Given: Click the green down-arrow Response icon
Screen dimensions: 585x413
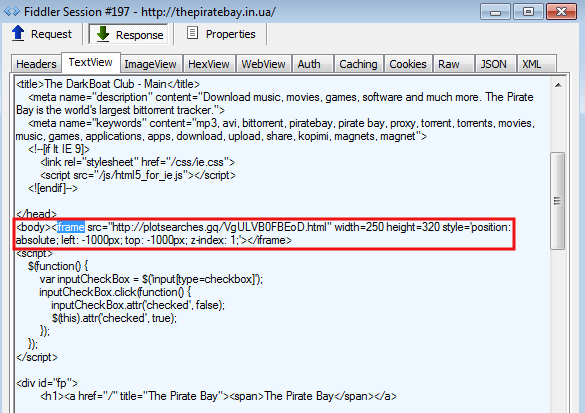Looking at the screenshot, I should (x=103, y=34).
